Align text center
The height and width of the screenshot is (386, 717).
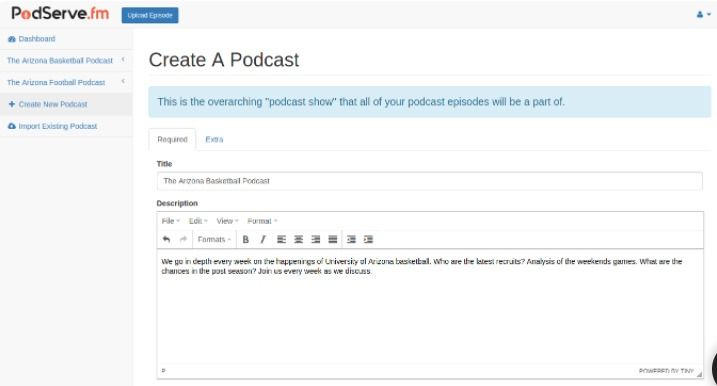299,239
